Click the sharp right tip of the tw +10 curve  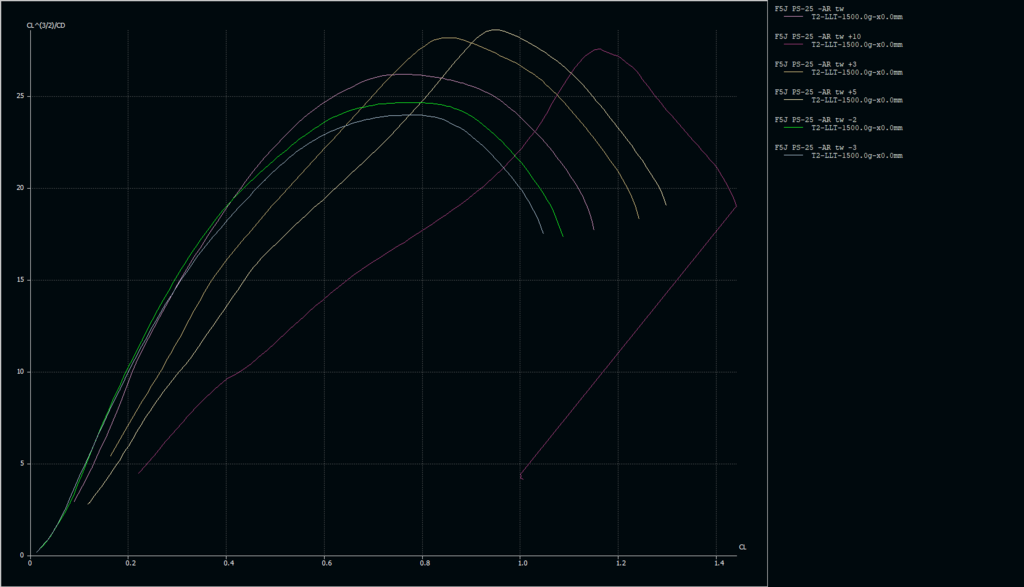736,206
